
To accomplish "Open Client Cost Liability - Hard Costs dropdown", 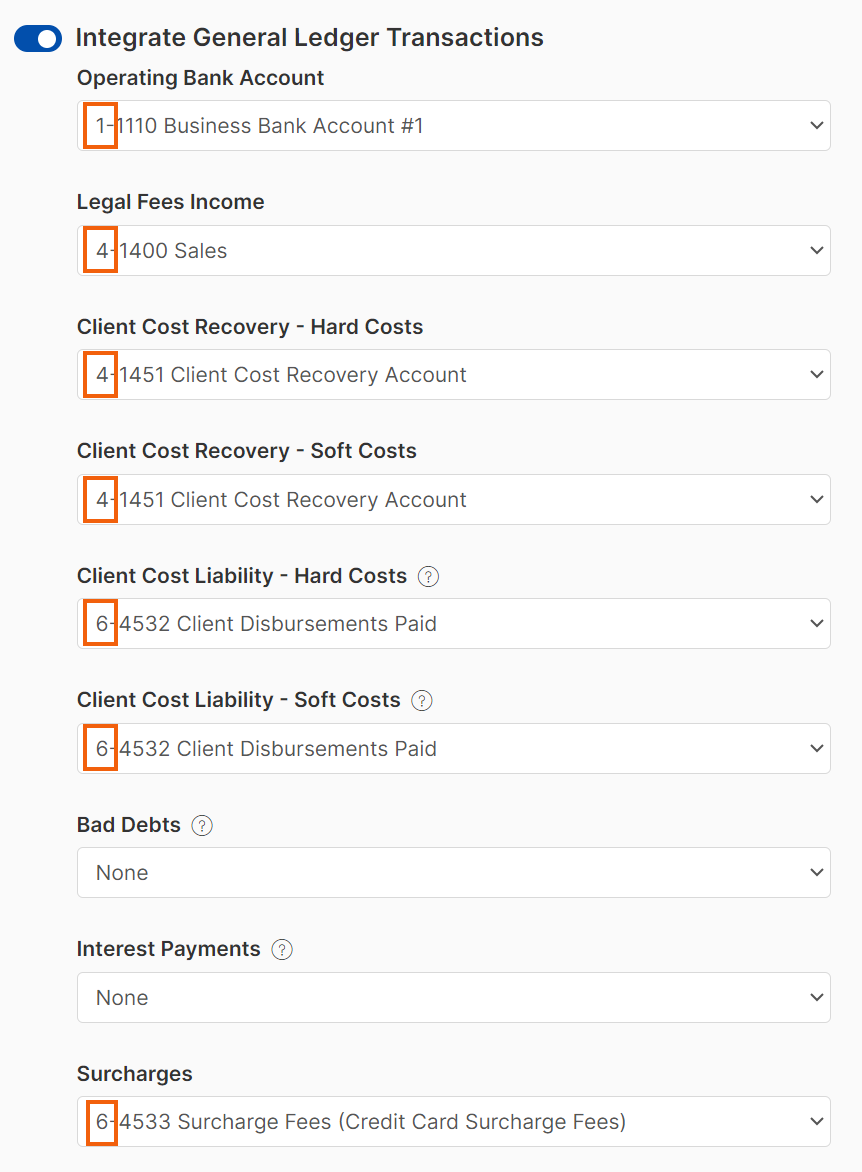I will pyautogui.click(x=454, y=623).
